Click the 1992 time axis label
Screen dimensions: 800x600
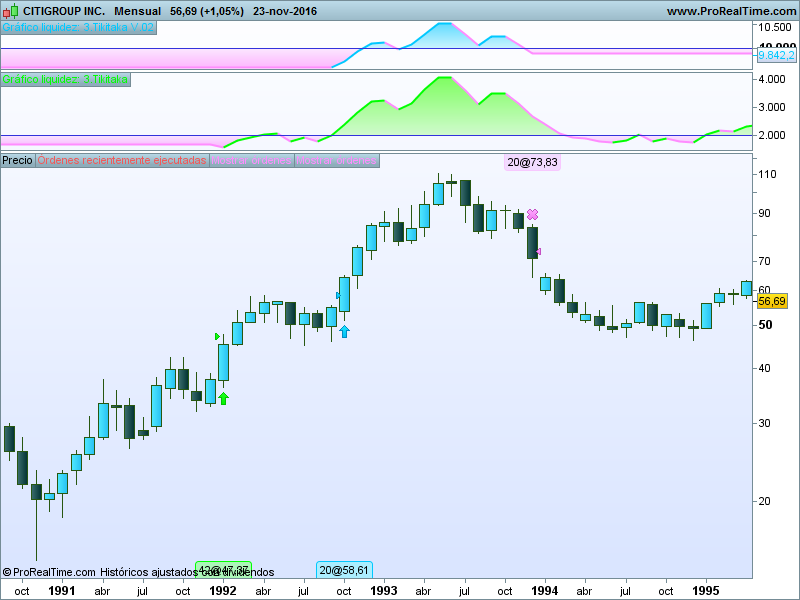223,591
